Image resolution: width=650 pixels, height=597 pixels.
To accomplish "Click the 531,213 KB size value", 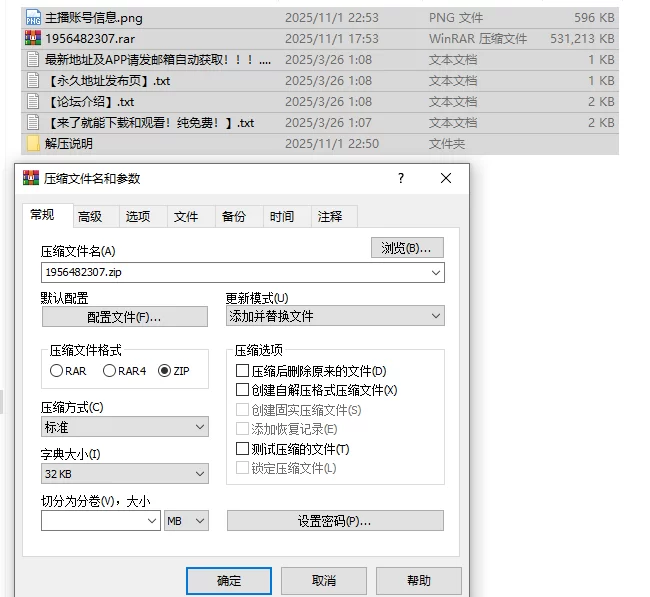I will 582,39.
